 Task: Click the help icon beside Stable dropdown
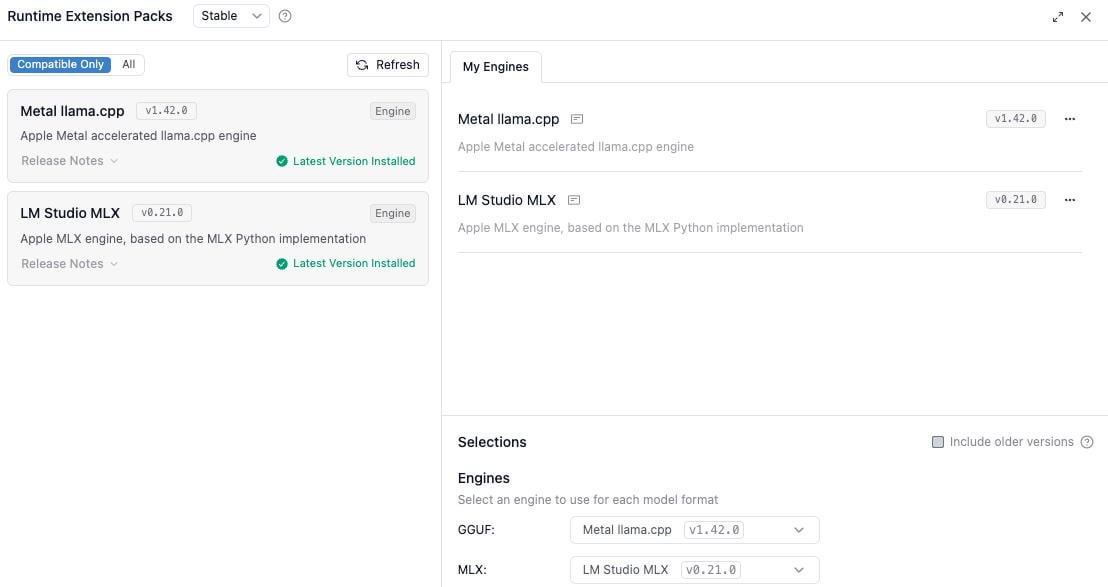pos(285,16)
